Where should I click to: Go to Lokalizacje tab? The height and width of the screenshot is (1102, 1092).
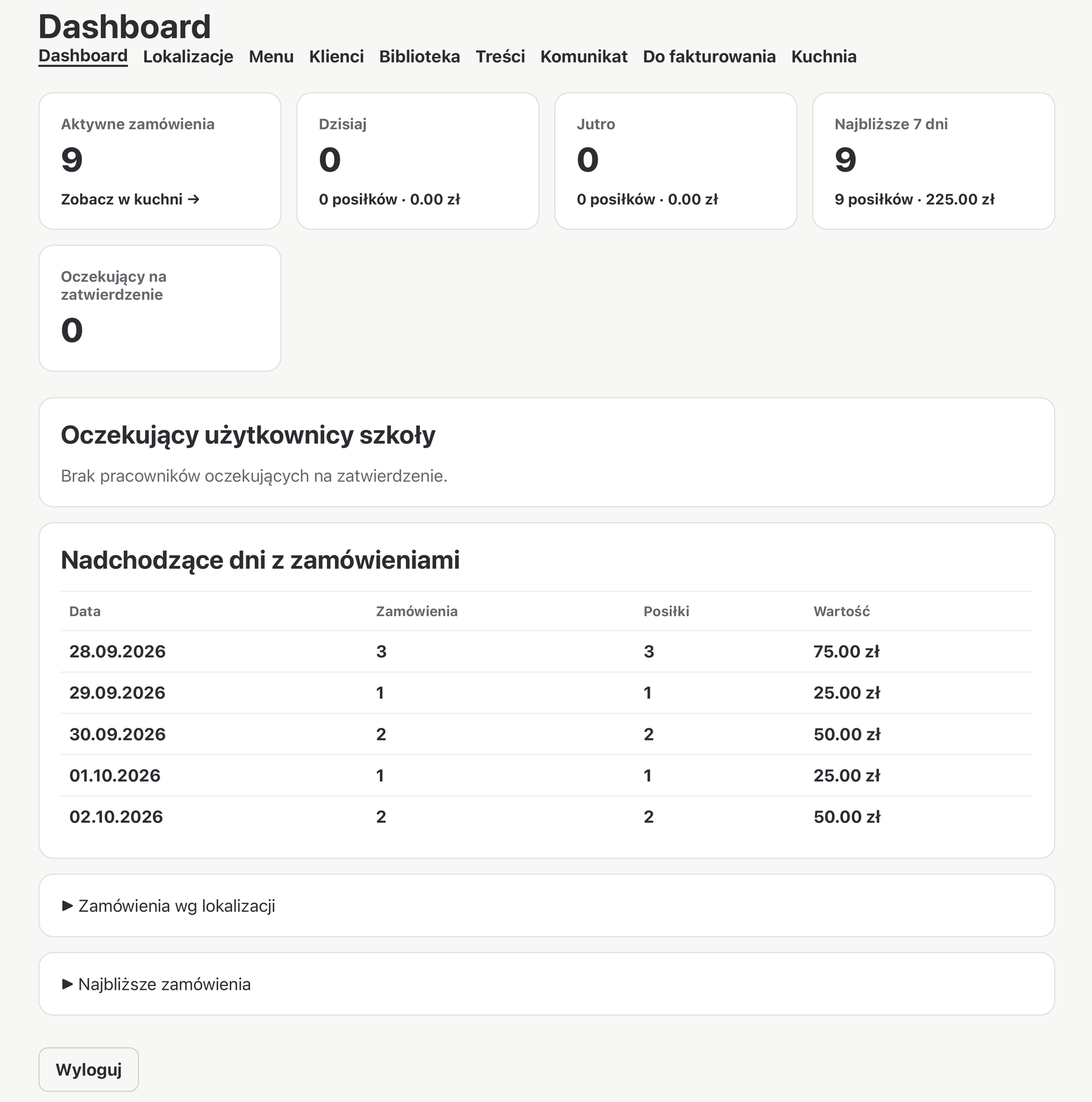pyautogui.click(x=188, y=56)
